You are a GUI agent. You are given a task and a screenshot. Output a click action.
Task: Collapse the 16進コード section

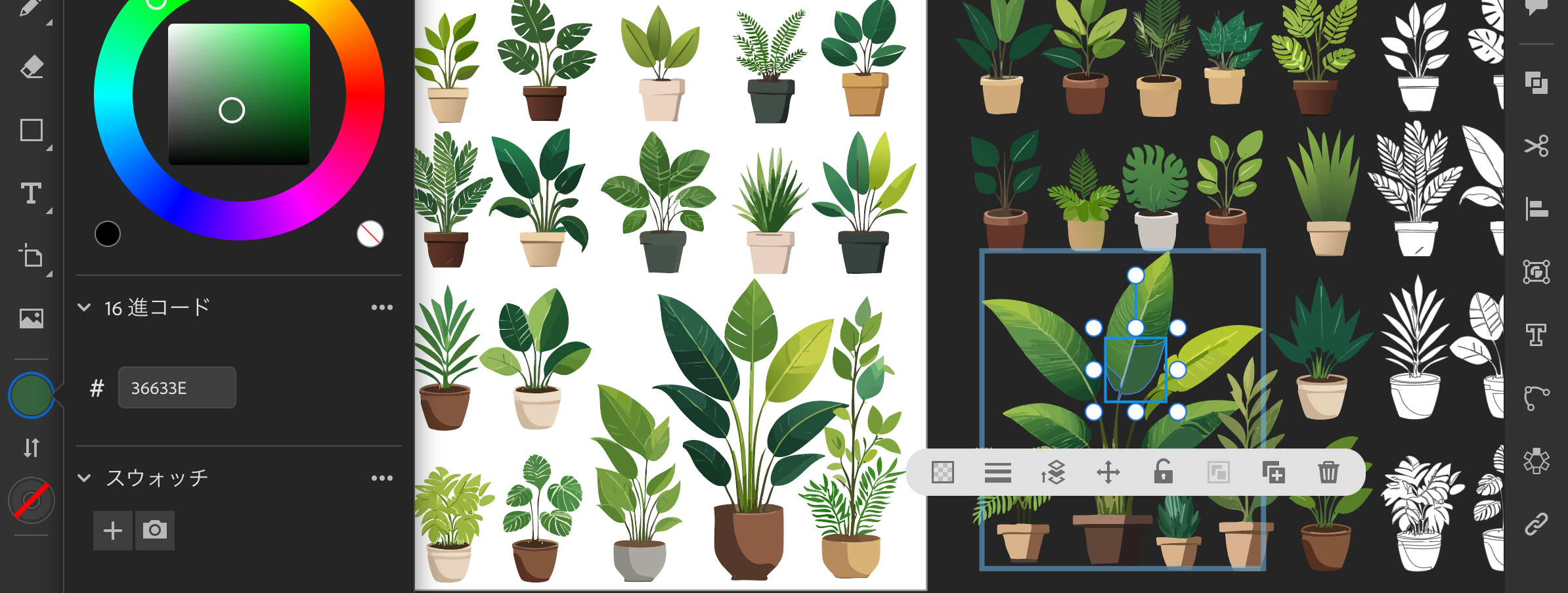click(x=84, y=307)
